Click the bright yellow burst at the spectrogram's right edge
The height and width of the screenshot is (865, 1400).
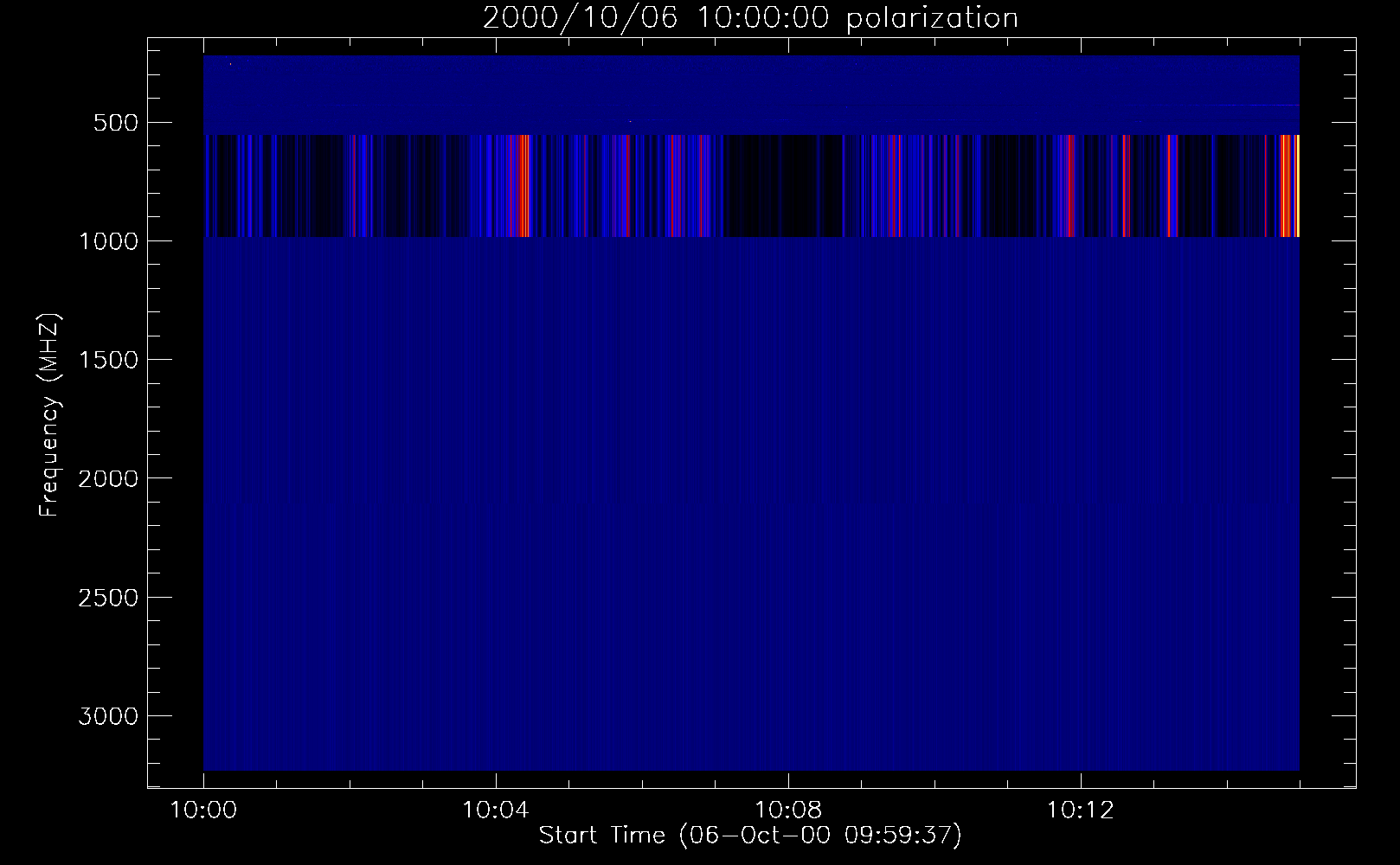(x=1296, y=185)
